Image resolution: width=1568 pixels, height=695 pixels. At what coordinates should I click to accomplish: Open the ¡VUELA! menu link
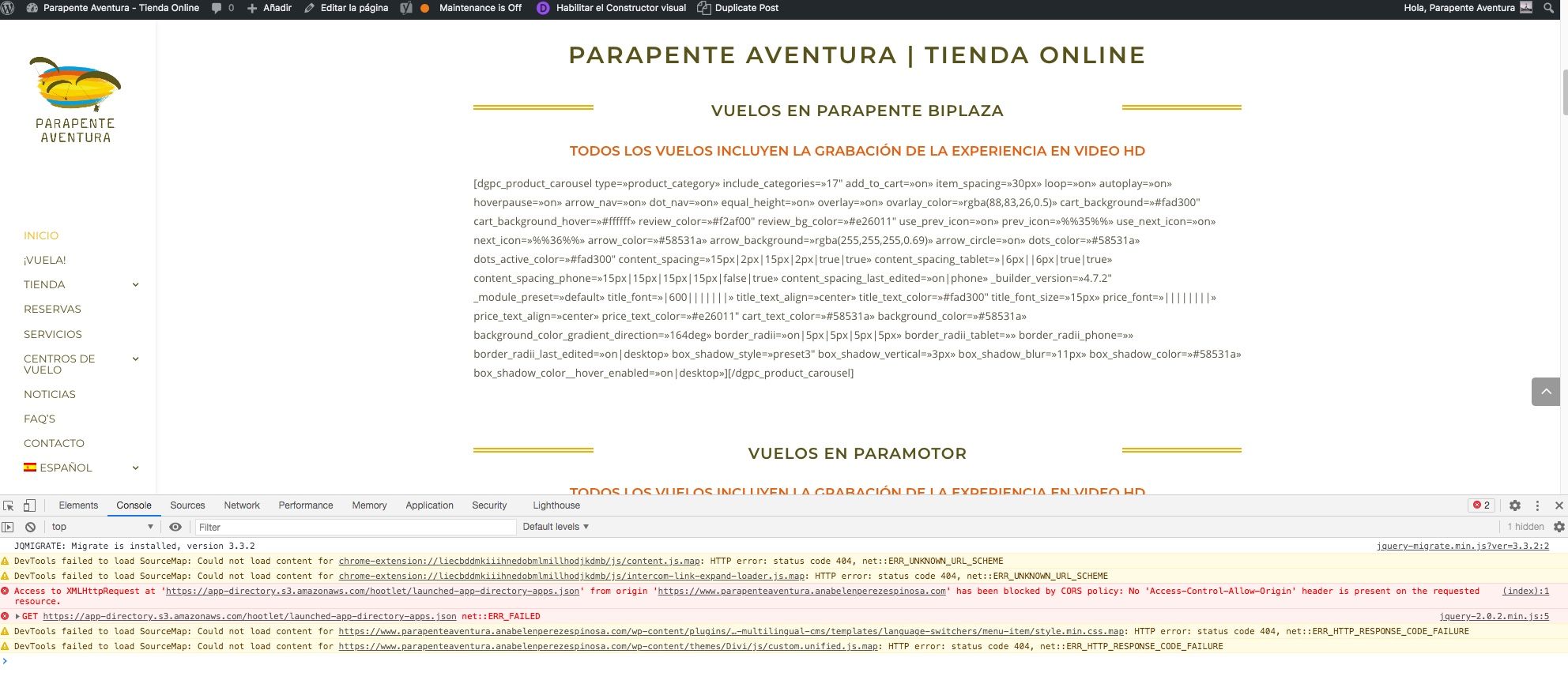[45, 260]
